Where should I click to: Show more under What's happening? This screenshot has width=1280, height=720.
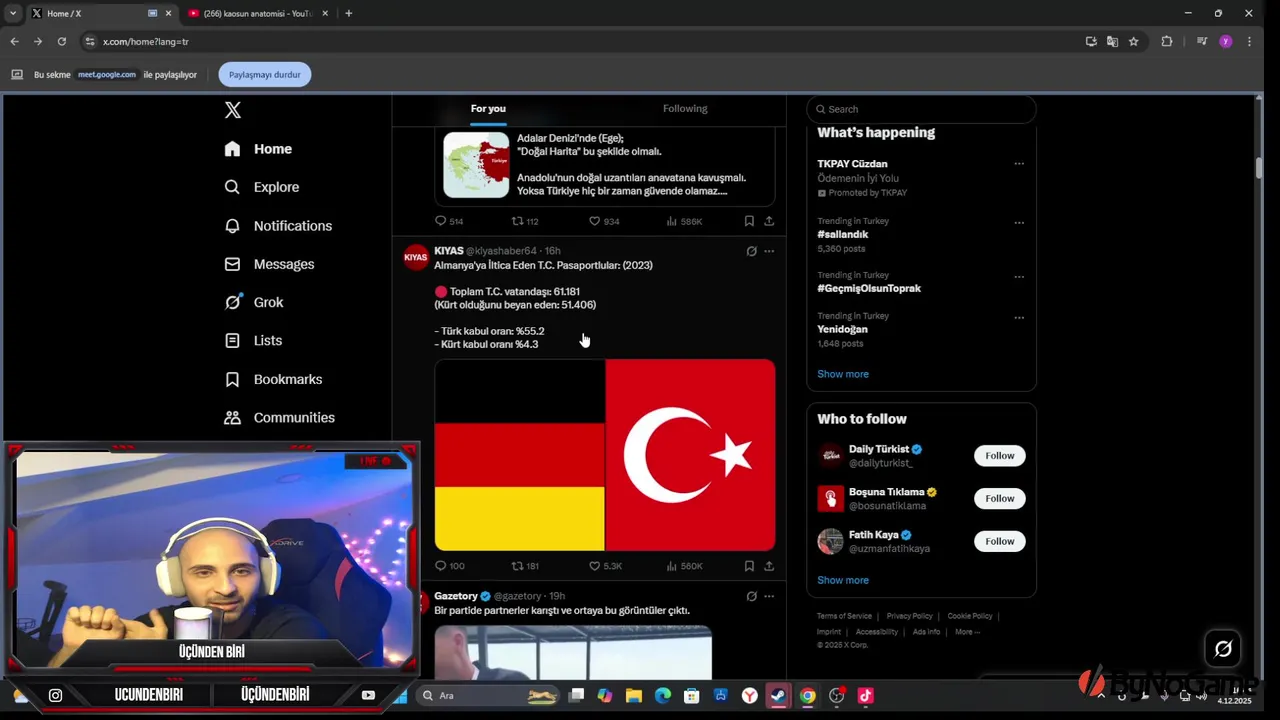[x=843, y=374]
